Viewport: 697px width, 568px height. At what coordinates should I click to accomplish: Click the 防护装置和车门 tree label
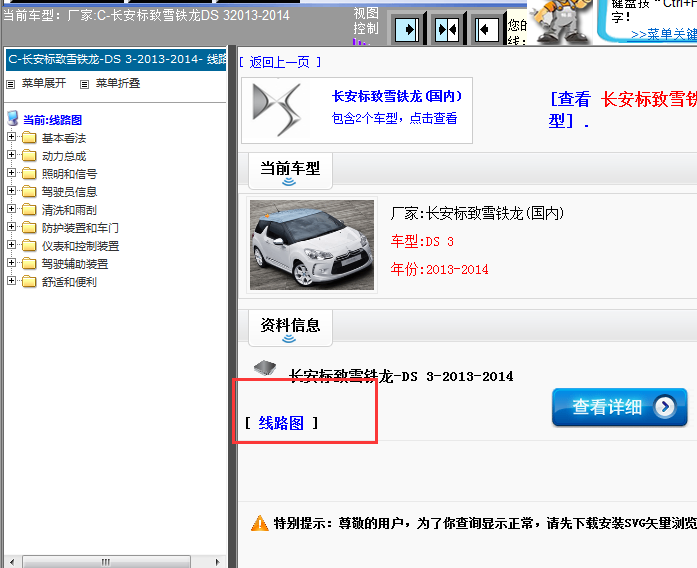tap(80, 228)
